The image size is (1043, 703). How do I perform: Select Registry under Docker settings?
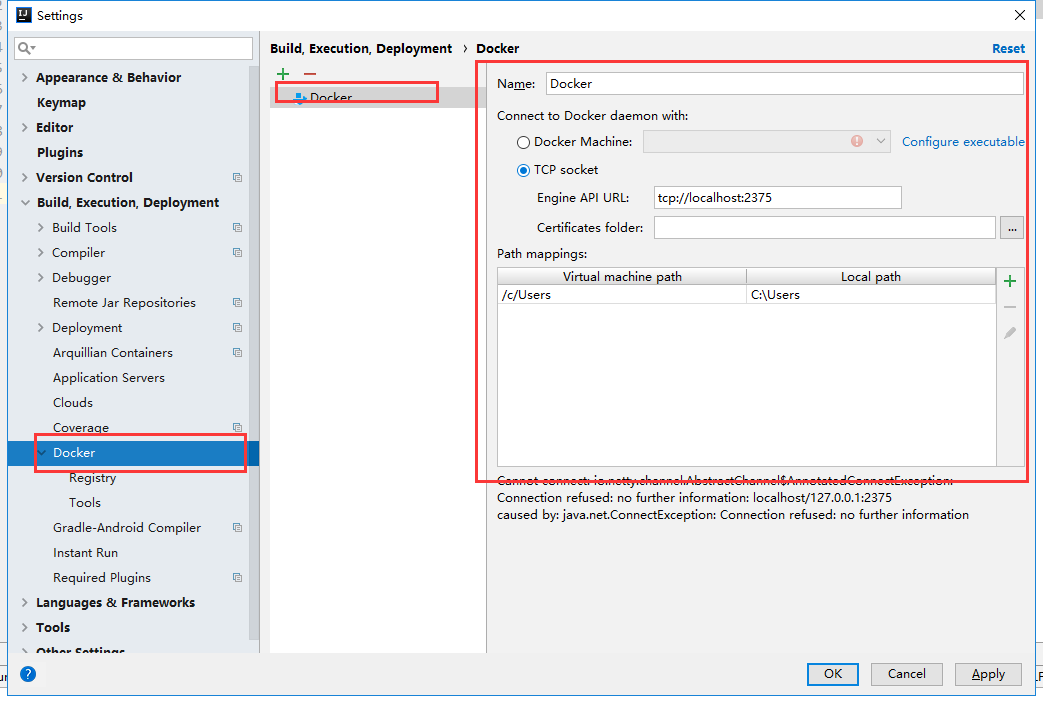click(x=92, y=478)
